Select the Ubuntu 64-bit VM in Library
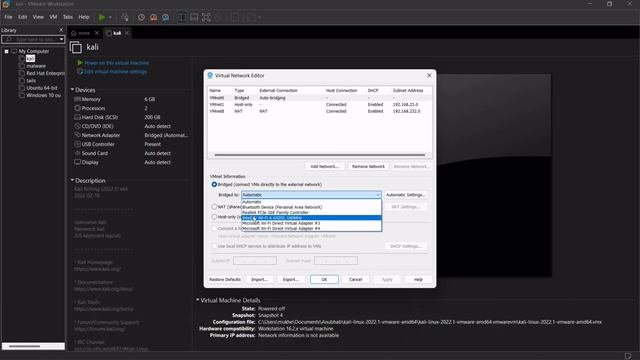Screen dimensions: 640x360 point(42,88)
